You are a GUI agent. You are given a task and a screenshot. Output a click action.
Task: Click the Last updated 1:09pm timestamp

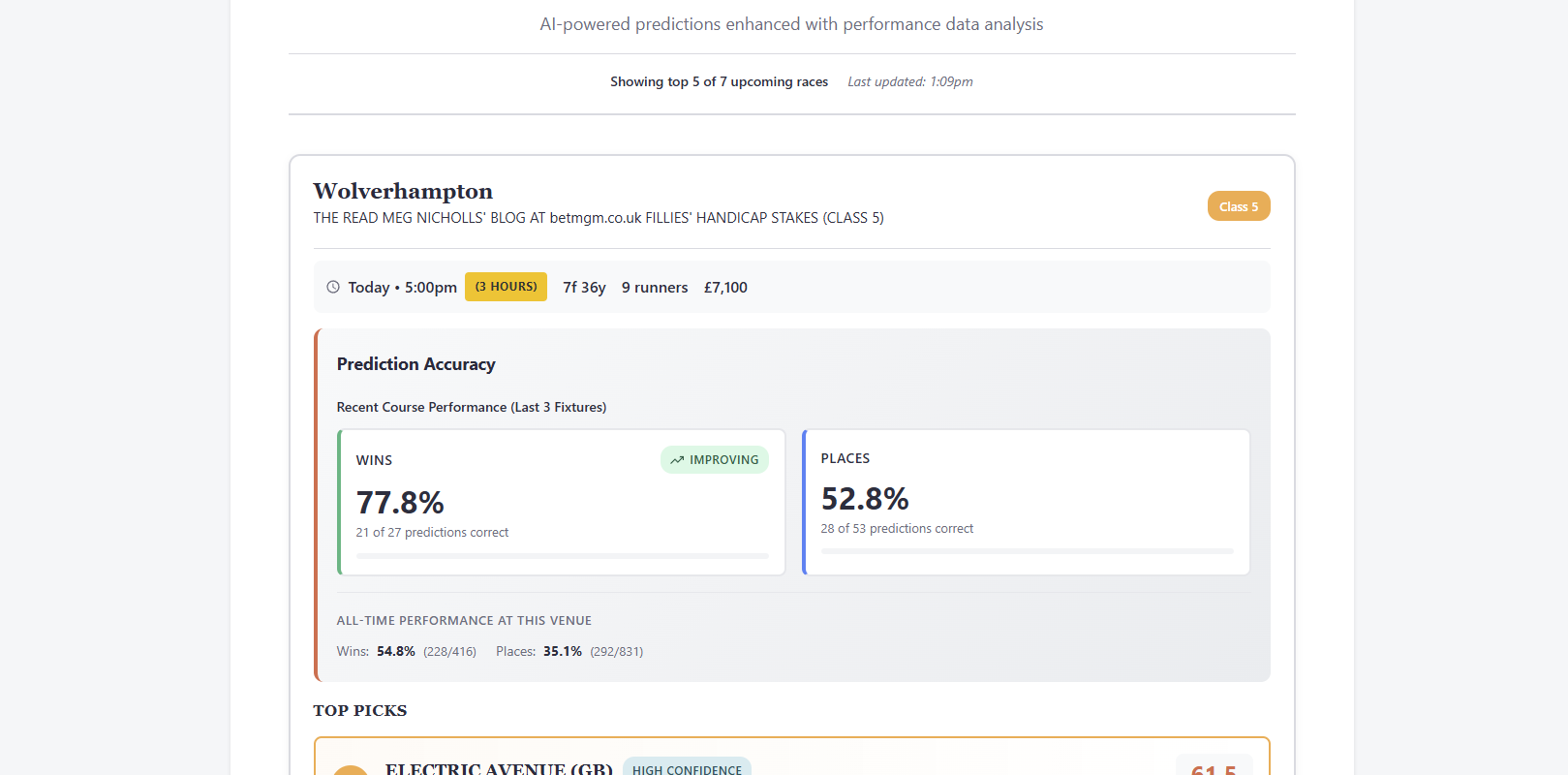[909, 82]
